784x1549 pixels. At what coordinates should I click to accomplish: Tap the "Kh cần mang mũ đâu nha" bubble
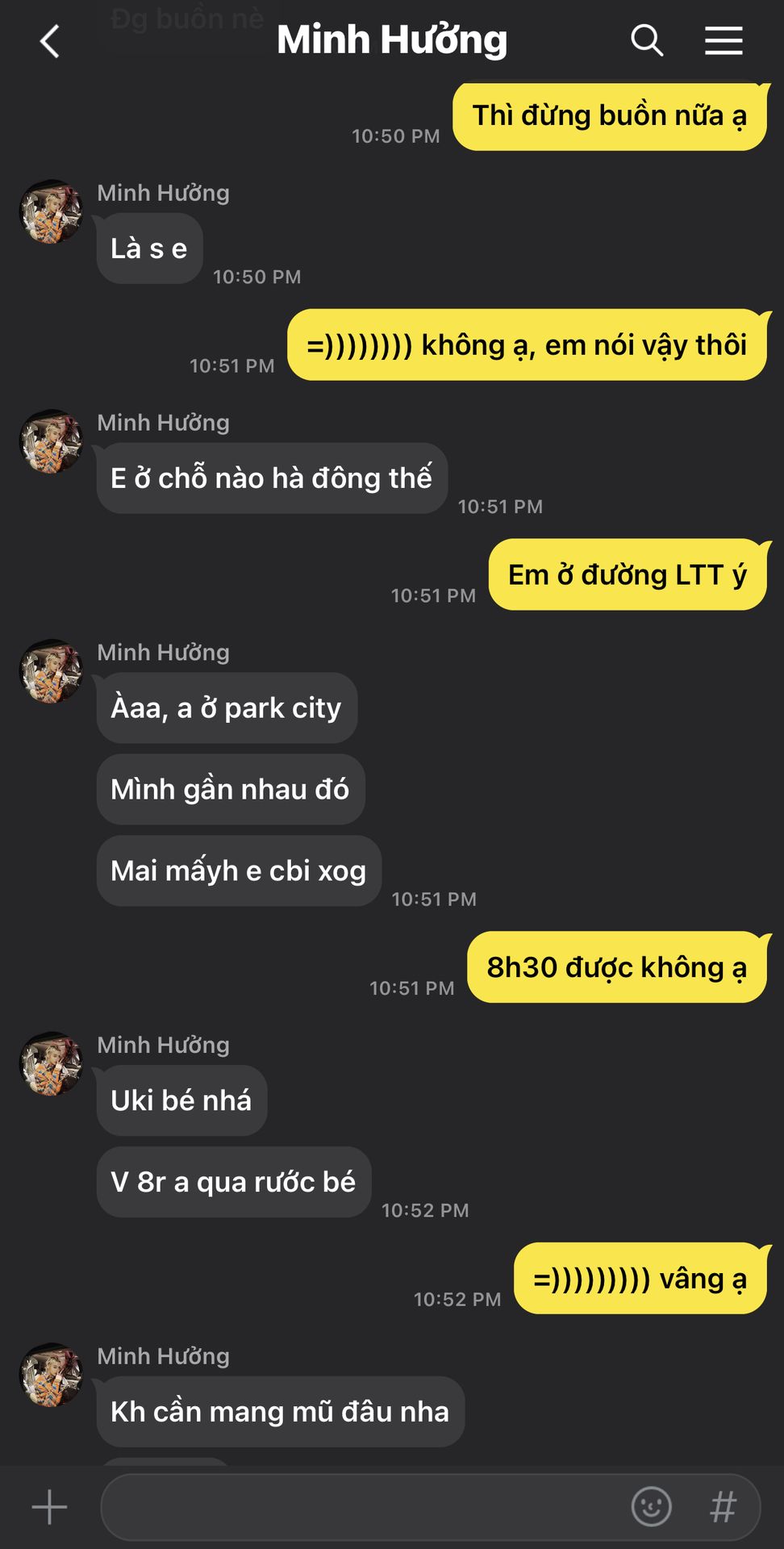pos(280,1412)
